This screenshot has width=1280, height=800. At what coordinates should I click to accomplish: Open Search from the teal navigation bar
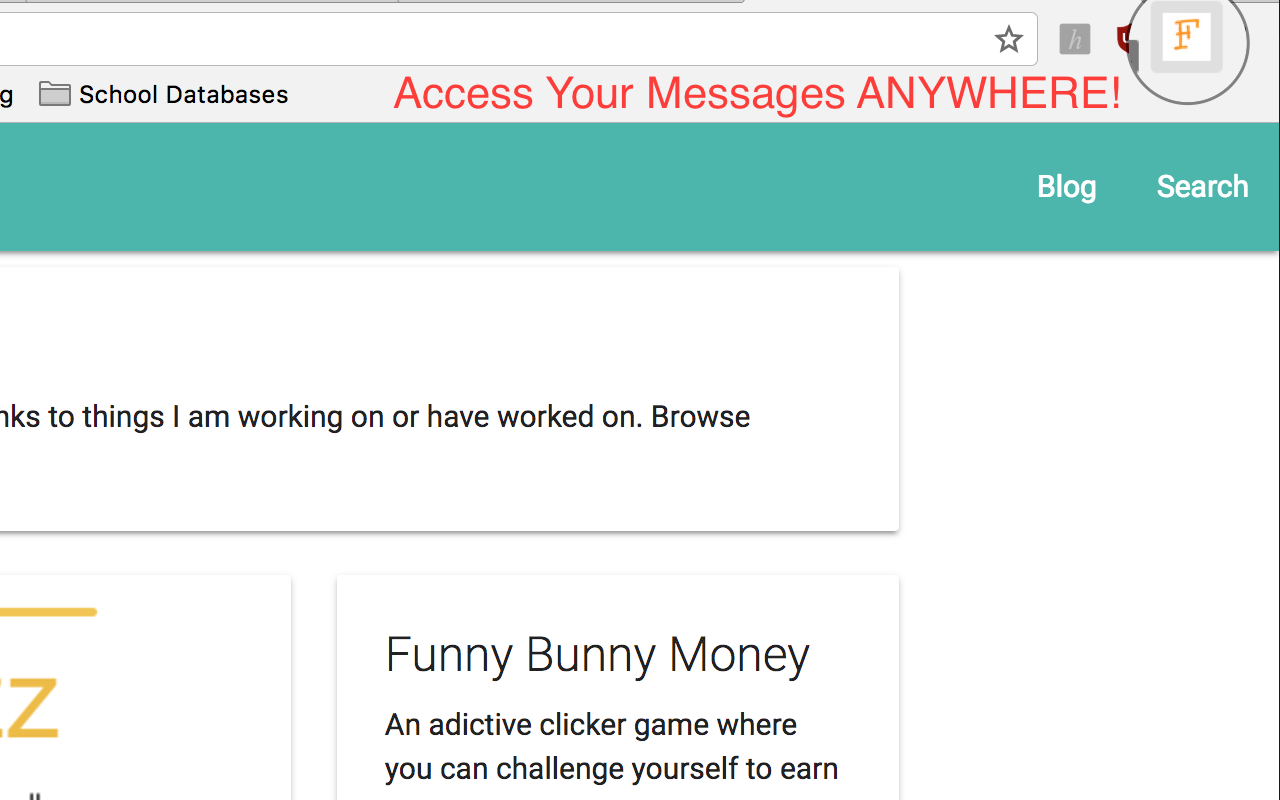(1202, 186)
